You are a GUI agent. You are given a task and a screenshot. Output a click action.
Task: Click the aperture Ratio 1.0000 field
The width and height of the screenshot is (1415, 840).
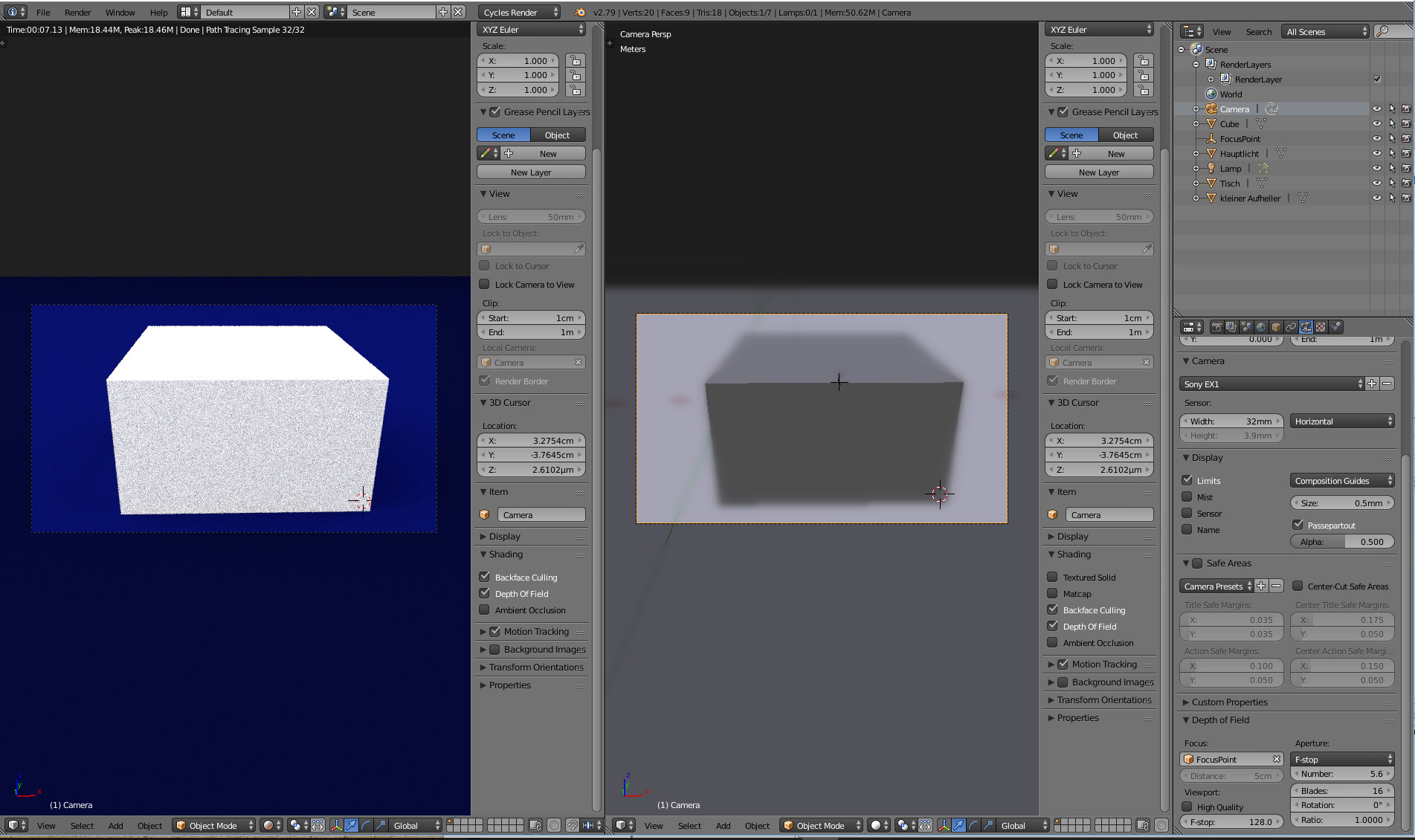tap(1342, 819)
